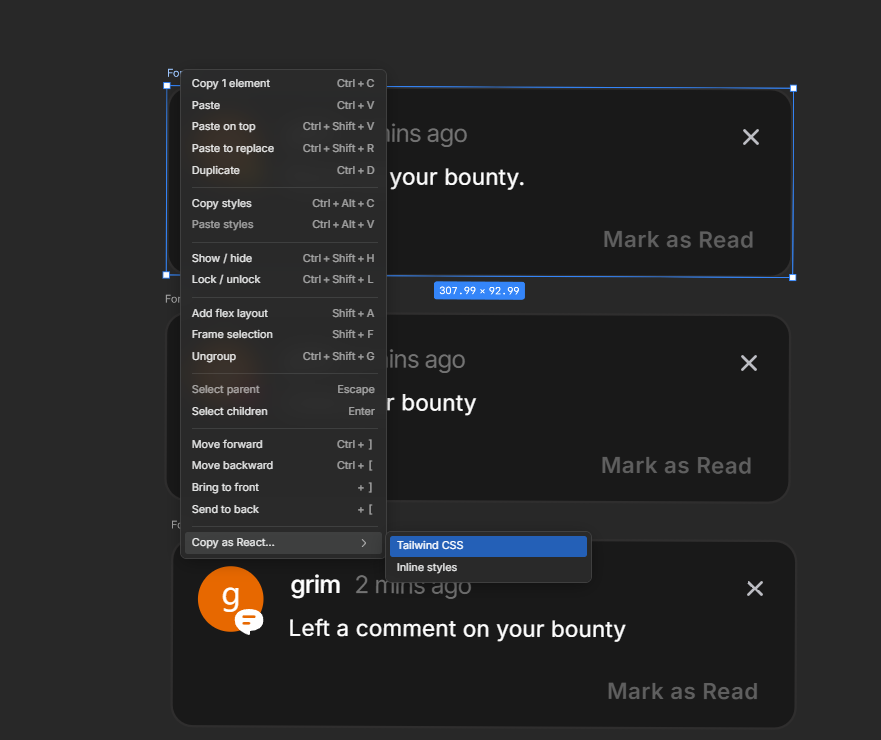Select Ungroup in the context menu
The height and width of the screenshot is (740, 881).
pos(283,356)
